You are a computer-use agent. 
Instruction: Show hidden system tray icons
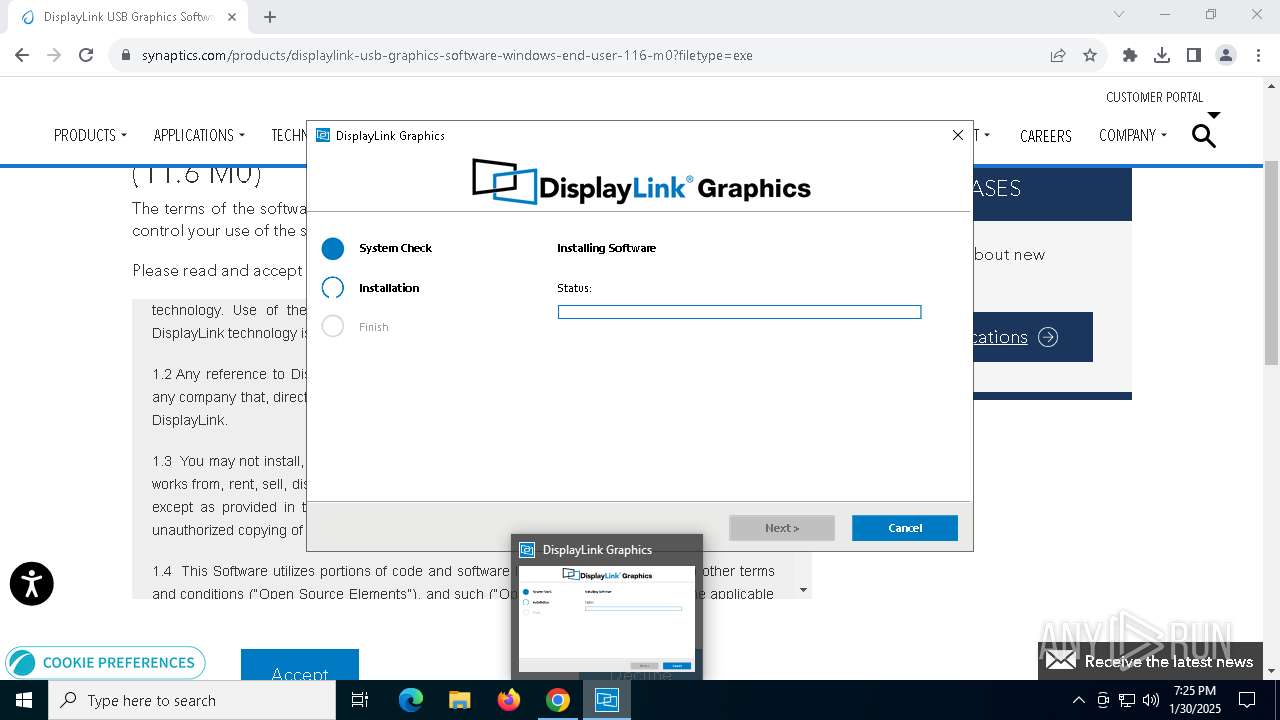(1078, 700)
